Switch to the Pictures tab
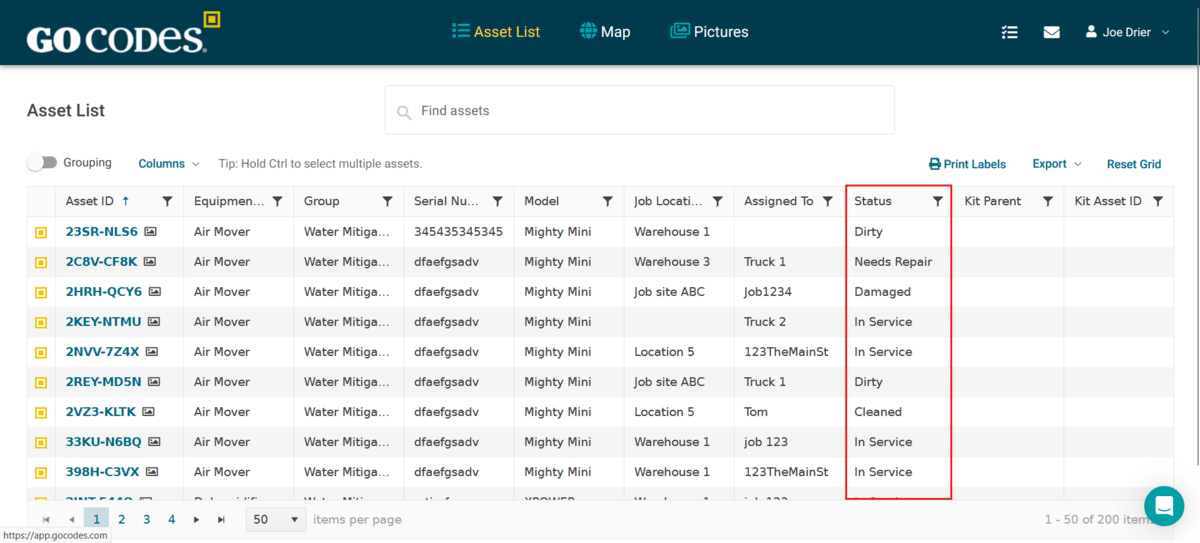1200x543 pixels. point(709,32)
